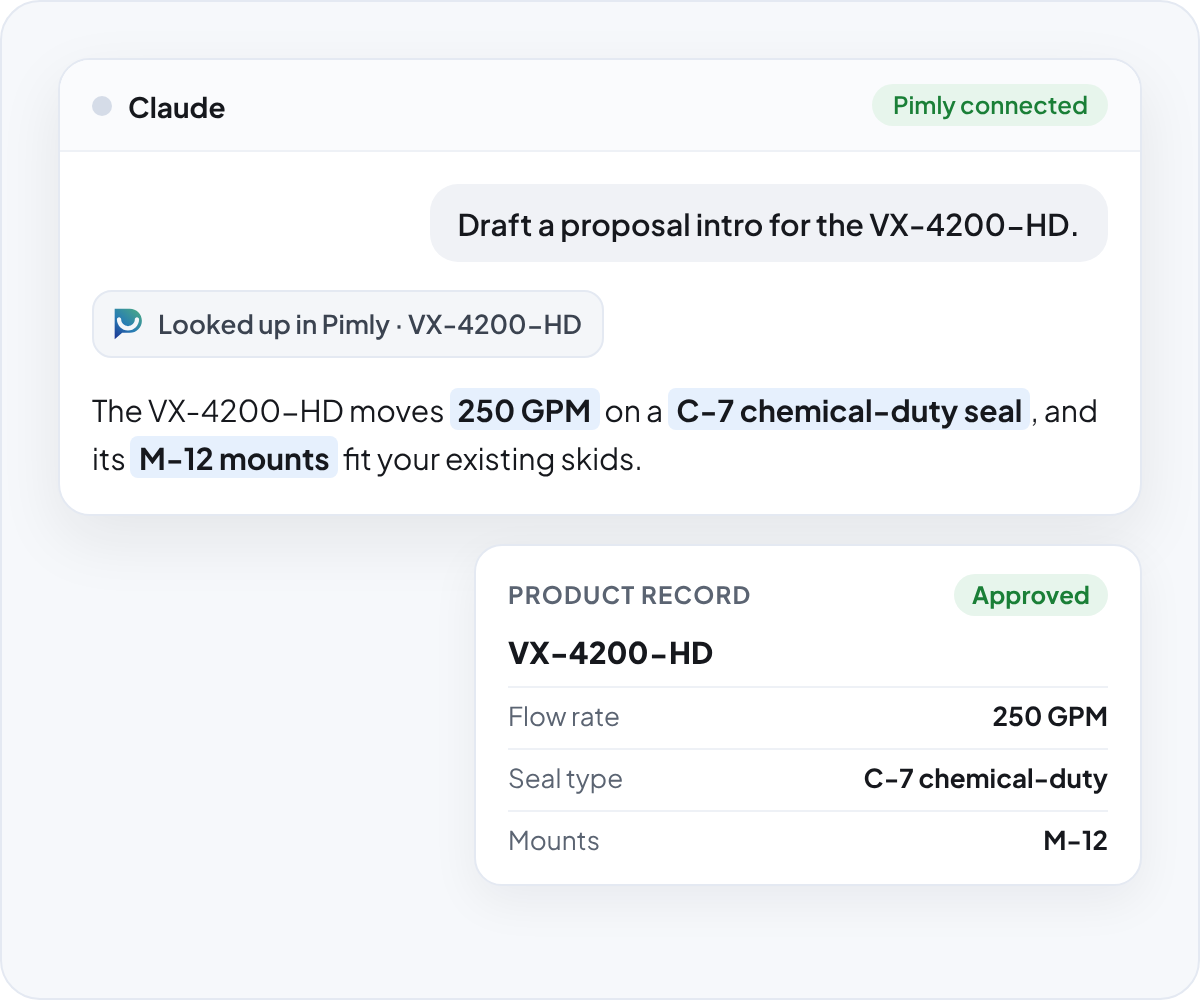The height and width of the screenshot is (1000, 1200).
Task: Select the Mounts row label
Action: tap(554, 841)
